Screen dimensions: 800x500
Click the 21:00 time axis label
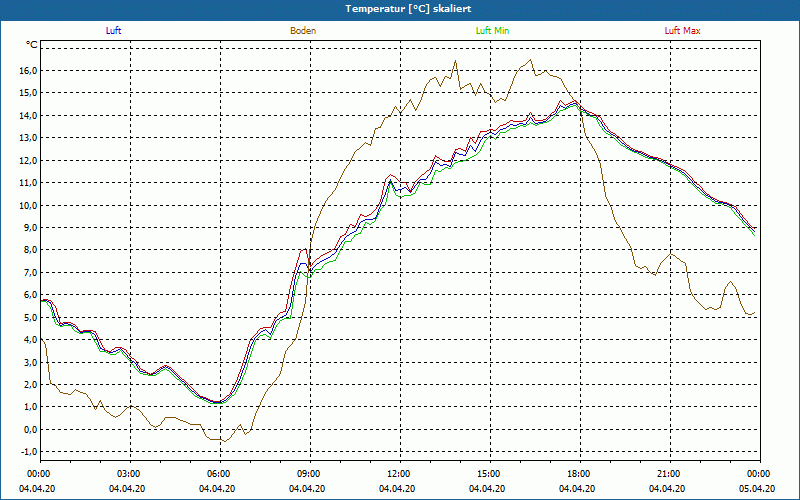coord(669,474)
